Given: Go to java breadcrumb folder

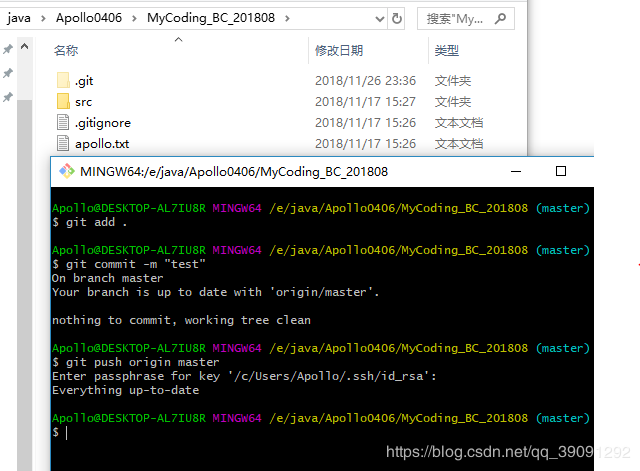Looking at the screenshot, I should 19,18.
